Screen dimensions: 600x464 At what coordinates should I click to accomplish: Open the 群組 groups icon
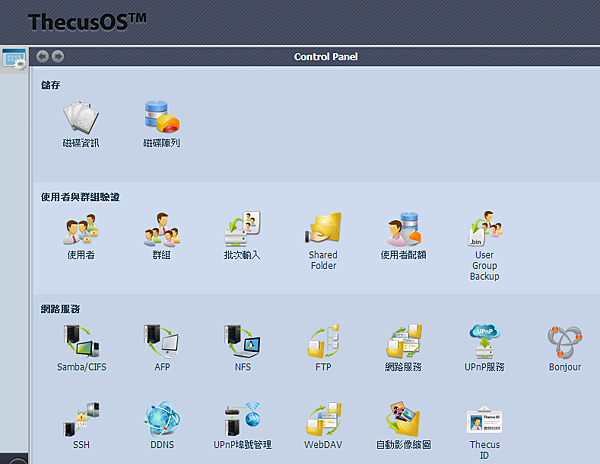coord(162,229)
